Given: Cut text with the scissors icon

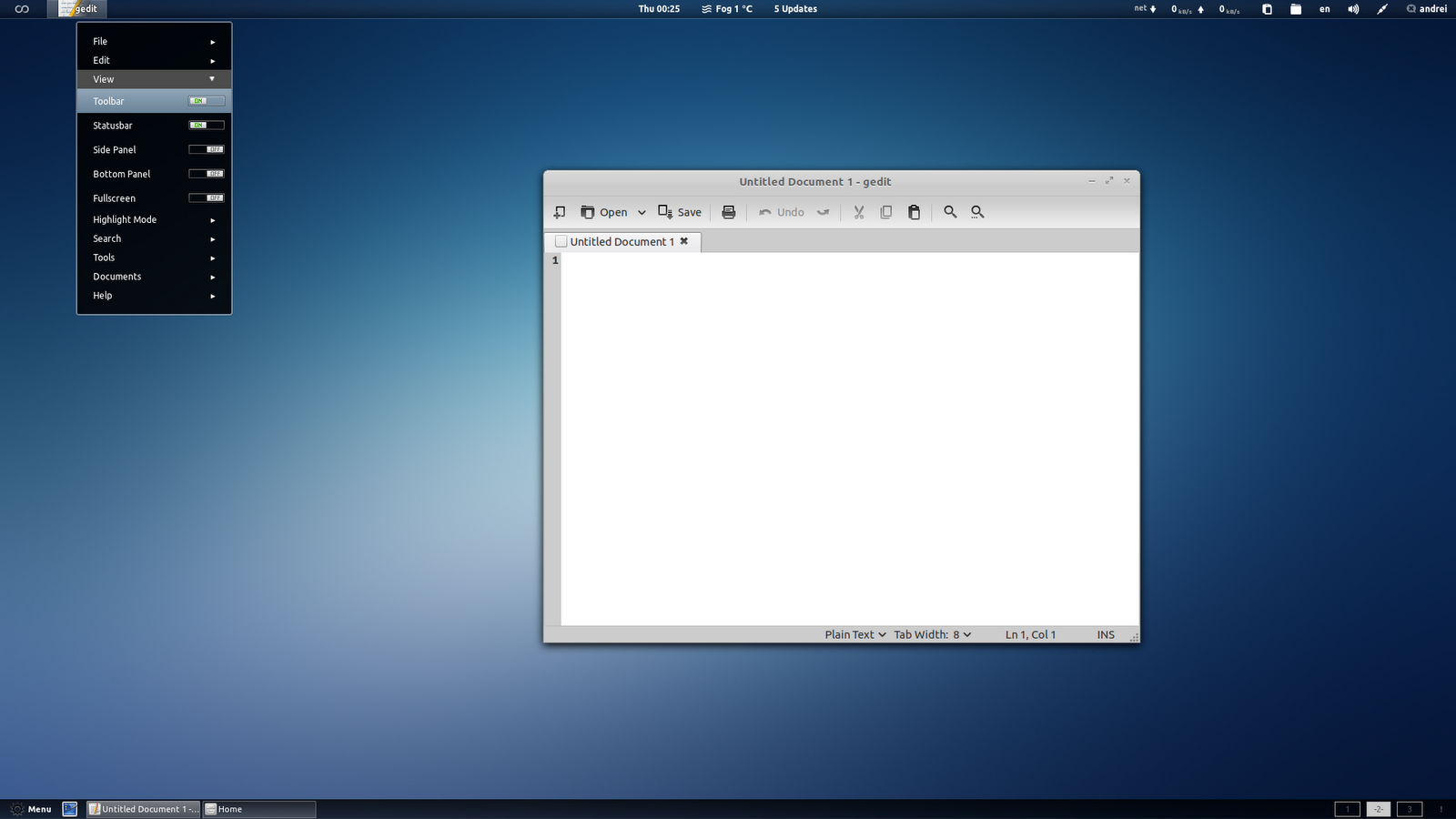Looking at the screenshot, I should pyautogui.click(x=858, y=211).
